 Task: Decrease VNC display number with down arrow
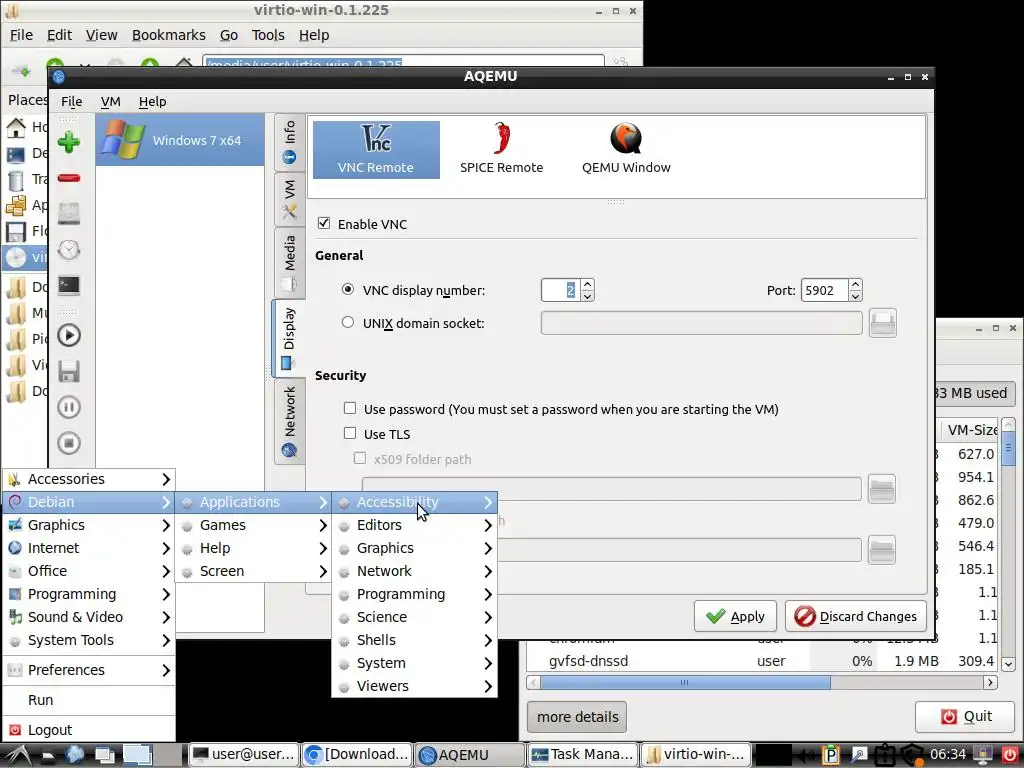click(x=587, y=296)
